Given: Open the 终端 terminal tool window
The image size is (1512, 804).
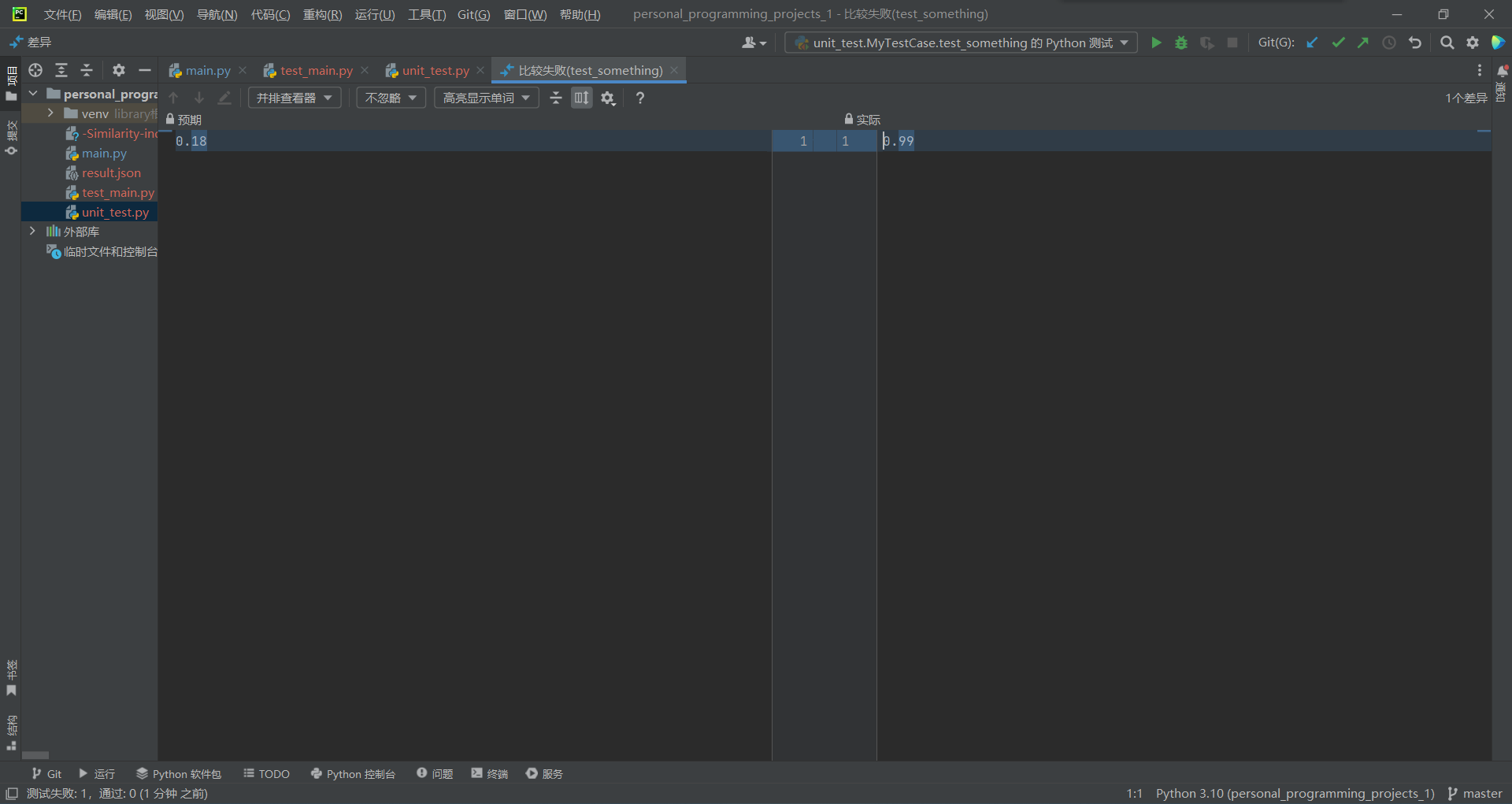Looking at the screenshot, I should click(490, 774).
